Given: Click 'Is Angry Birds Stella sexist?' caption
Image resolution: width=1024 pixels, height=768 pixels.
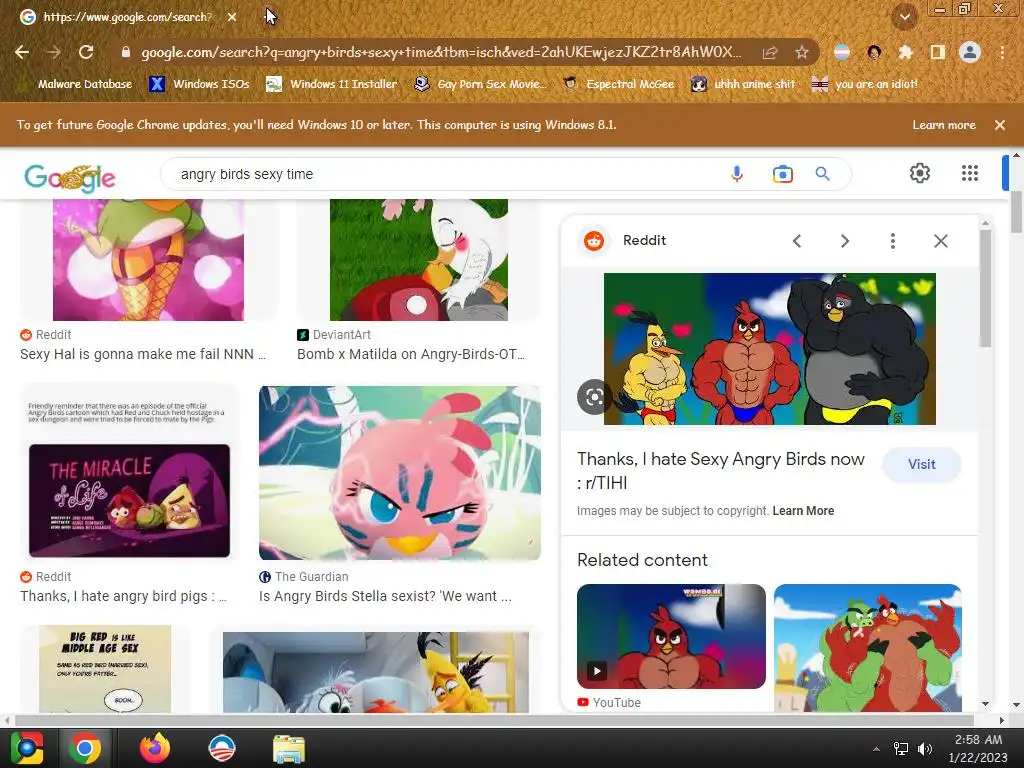Looking at the screenshot, I should click(x=385, y=596).
